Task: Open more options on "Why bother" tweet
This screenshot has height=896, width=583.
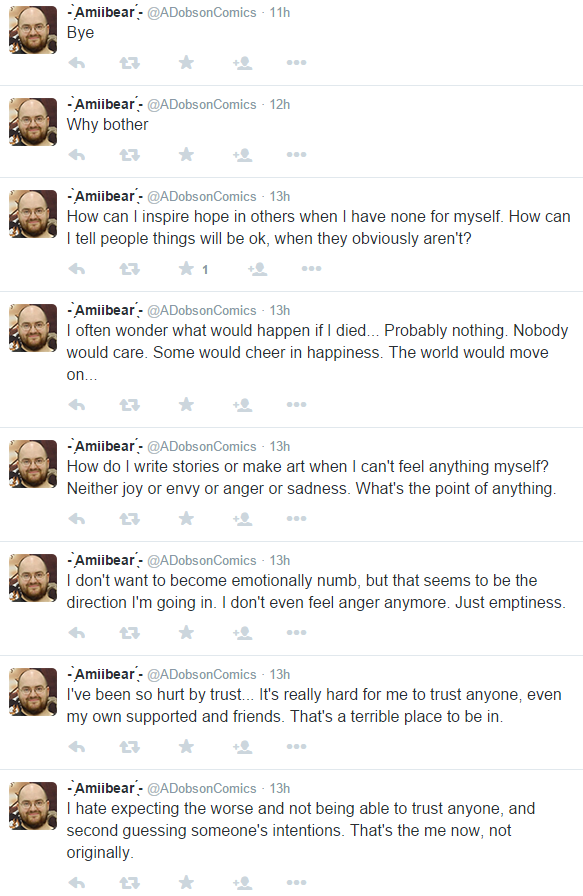Action: click(297, 154)
